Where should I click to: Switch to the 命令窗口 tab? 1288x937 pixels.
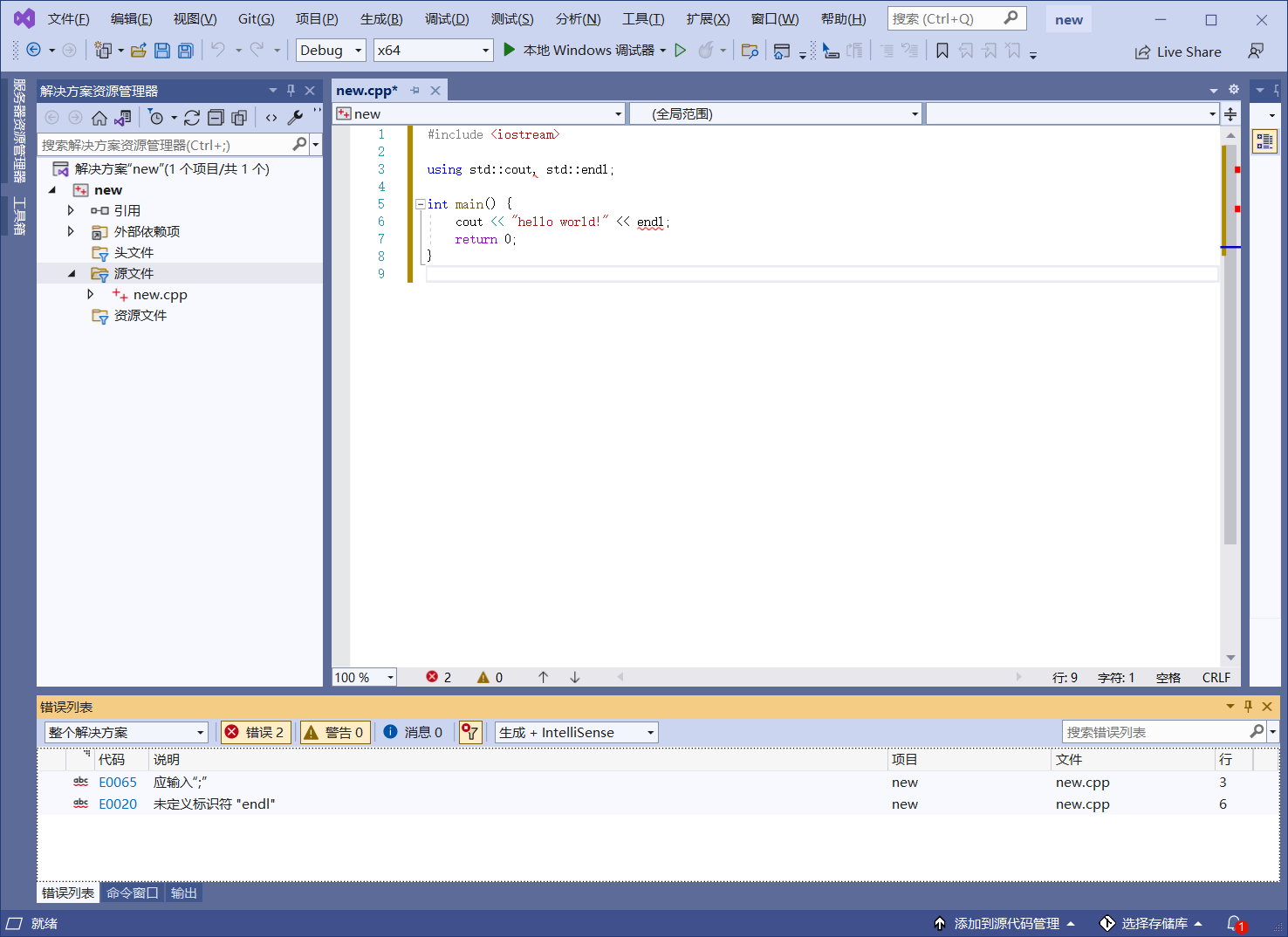[x=133, y=893]
